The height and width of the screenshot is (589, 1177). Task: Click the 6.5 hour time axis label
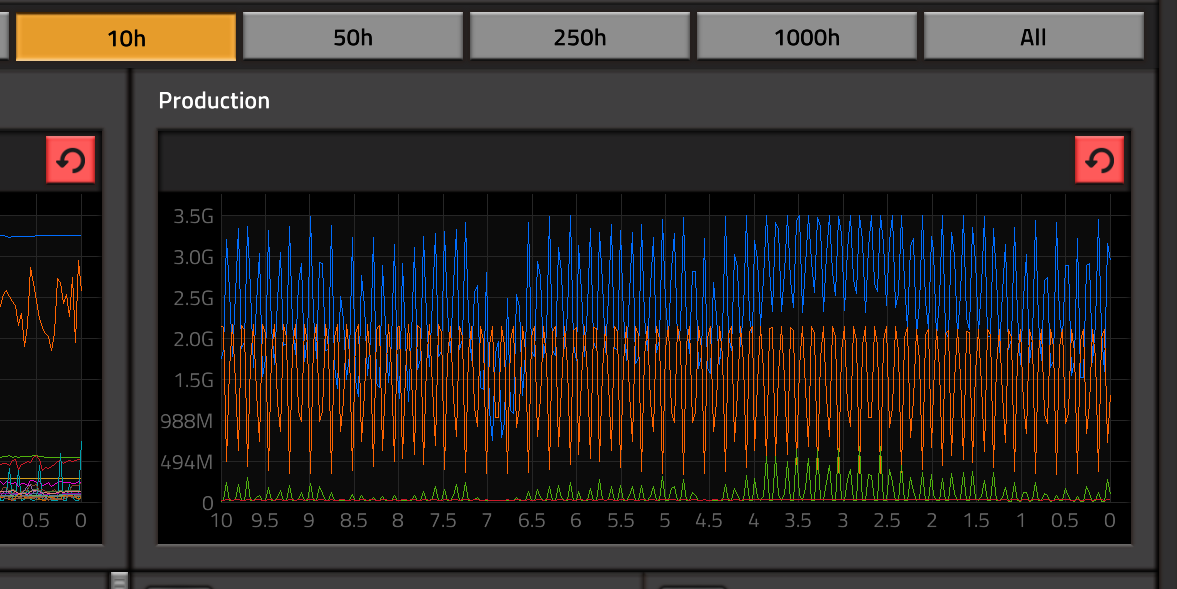(x=531, y=521)
